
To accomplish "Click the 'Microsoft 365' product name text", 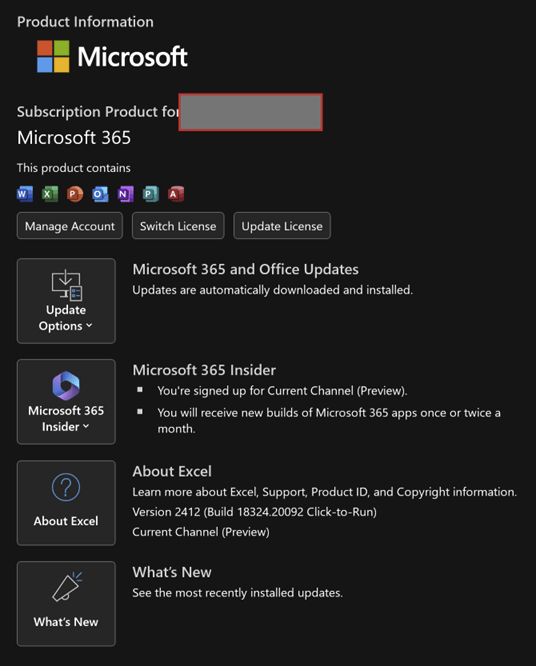I will [74, 138].
